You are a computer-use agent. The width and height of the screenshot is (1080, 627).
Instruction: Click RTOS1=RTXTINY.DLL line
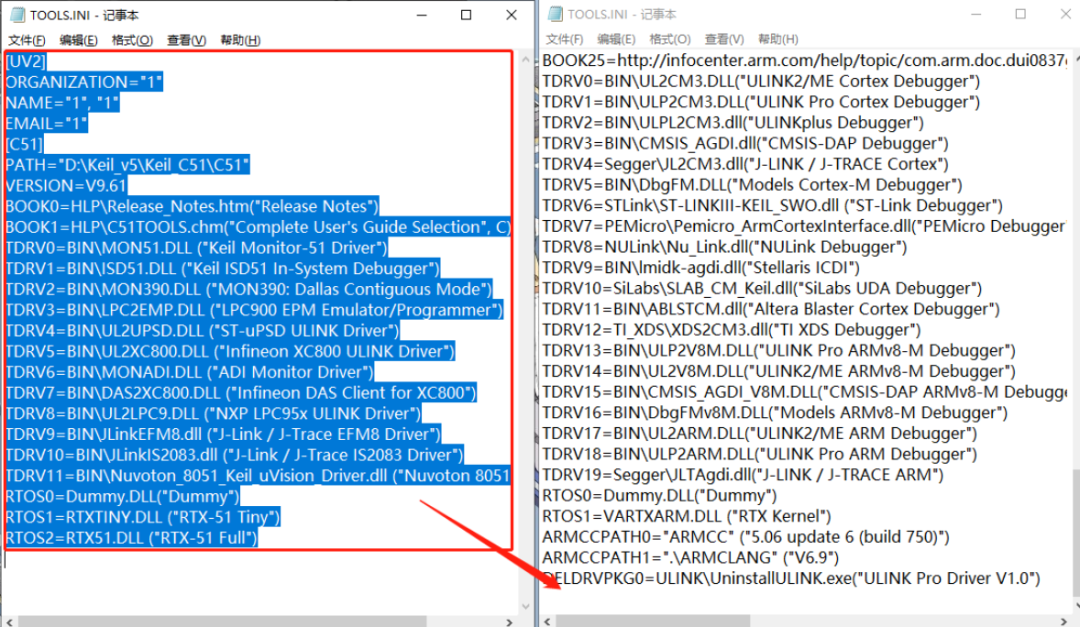click(143, 517)
